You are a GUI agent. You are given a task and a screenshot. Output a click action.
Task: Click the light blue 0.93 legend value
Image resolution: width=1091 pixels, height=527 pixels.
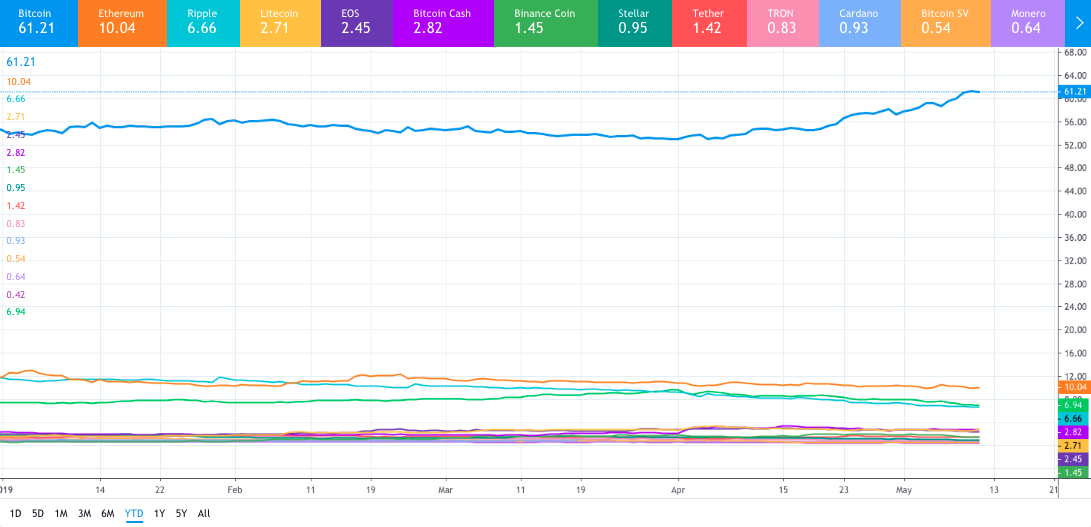click(15, 241)
